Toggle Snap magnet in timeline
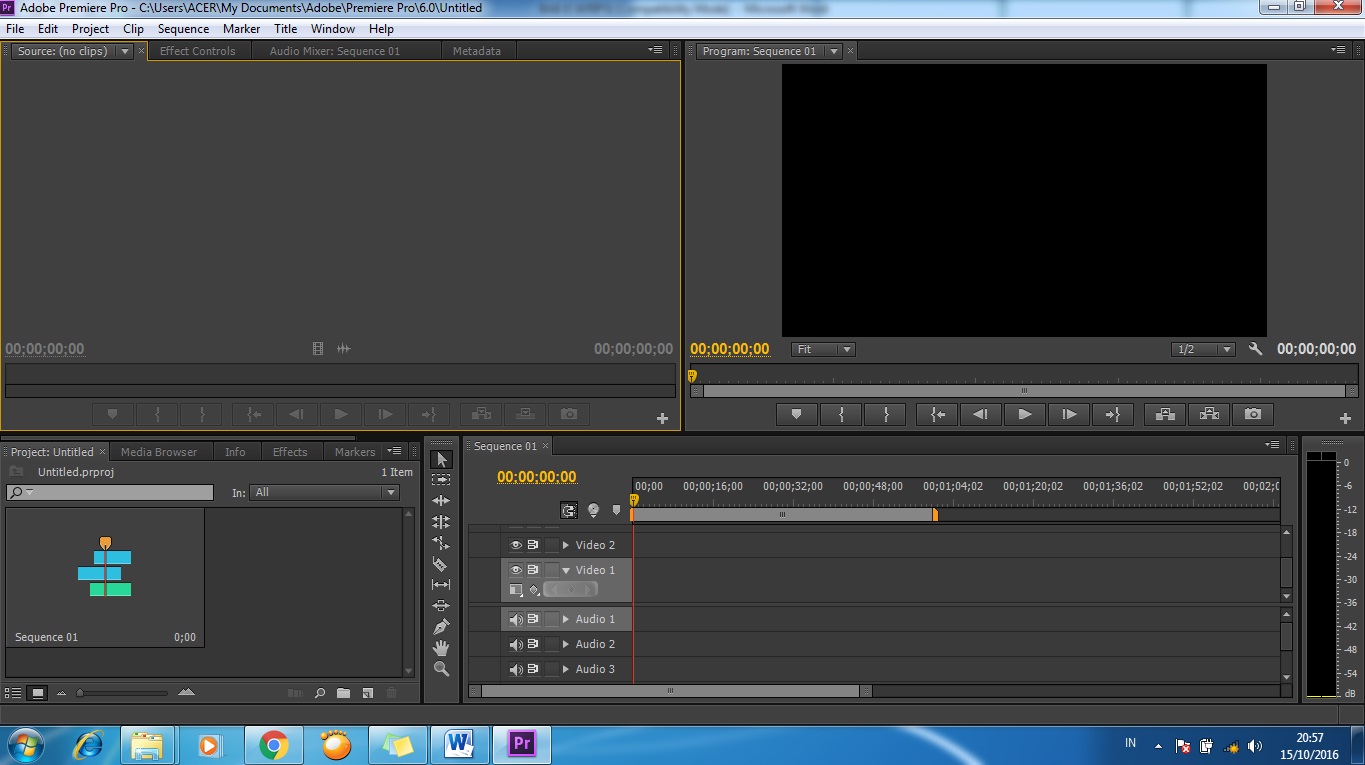The height and width of the screenshot is (765, 1365). pos(569,511)
